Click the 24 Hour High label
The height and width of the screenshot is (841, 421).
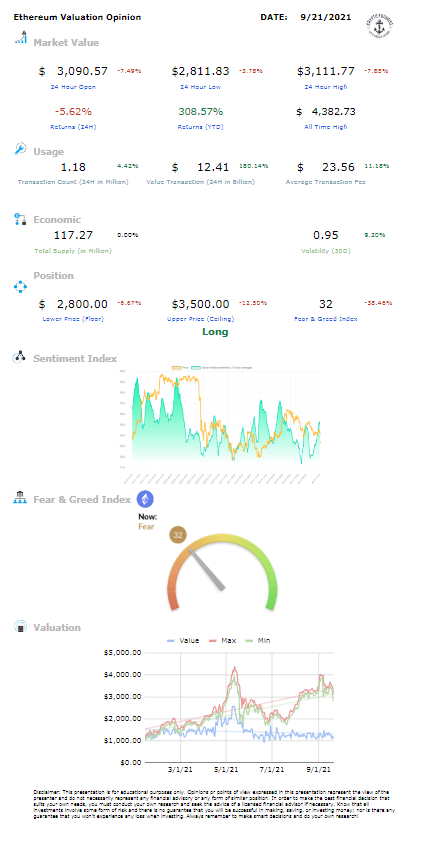click(x=327, y=86)
